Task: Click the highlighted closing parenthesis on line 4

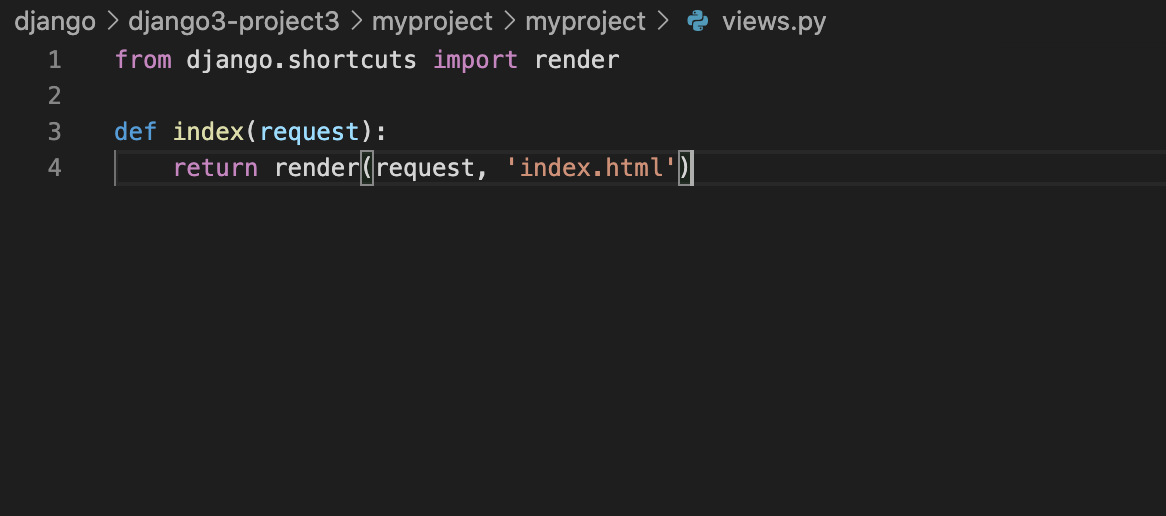Action: [x=686, y=168]
